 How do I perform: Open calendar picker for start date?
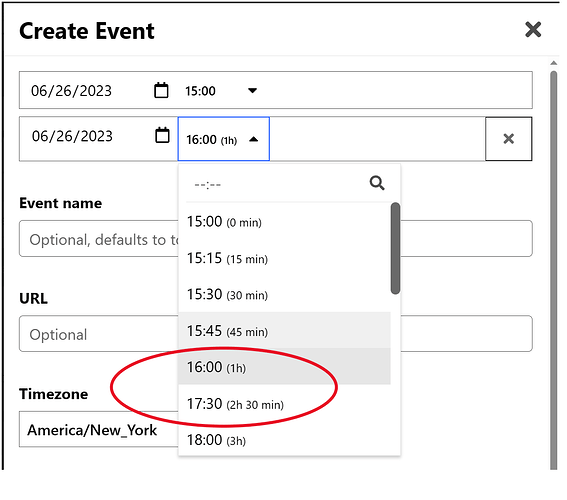click(161, 90)
